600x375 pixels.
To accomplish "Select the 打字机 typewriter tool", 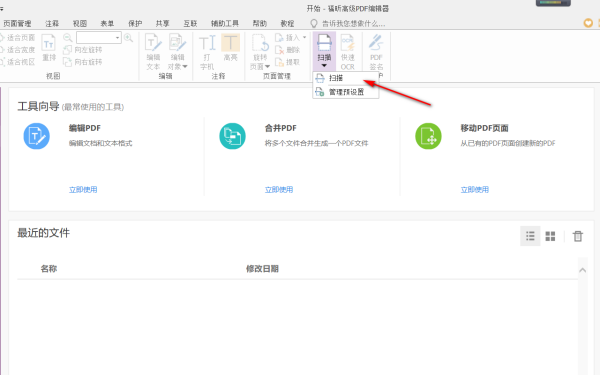I will coord(207,52).
